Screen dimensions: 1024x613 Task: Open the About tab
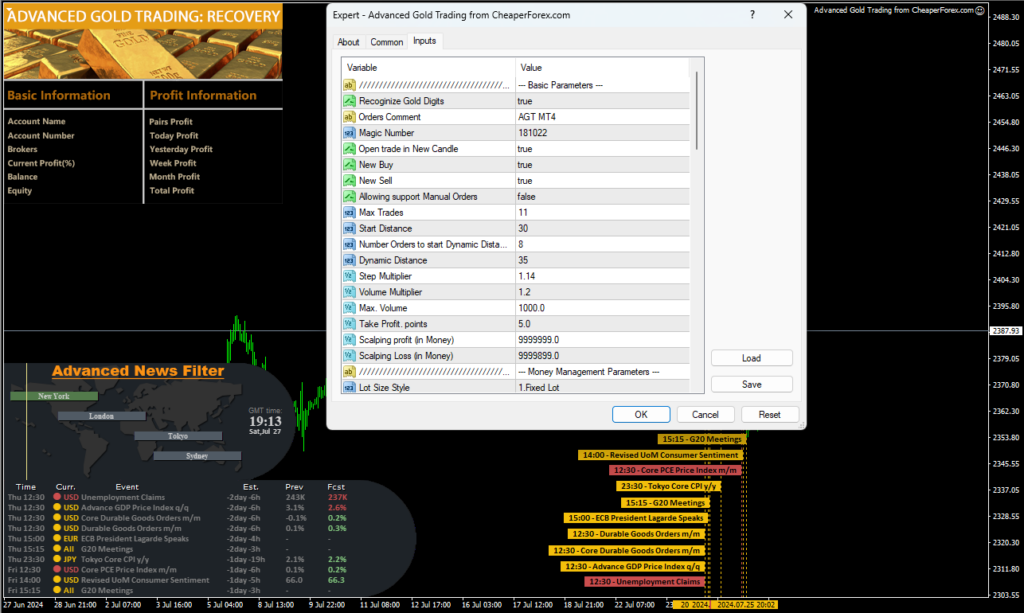point(348,42)
